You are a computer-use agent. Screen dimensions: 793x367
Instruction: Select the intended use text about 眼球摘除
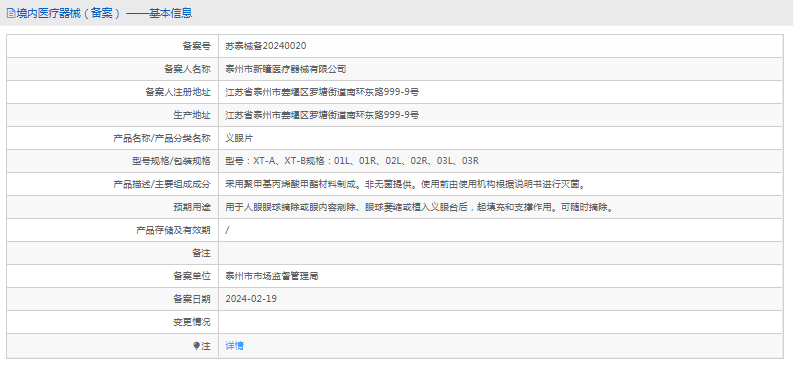[420, 207]
